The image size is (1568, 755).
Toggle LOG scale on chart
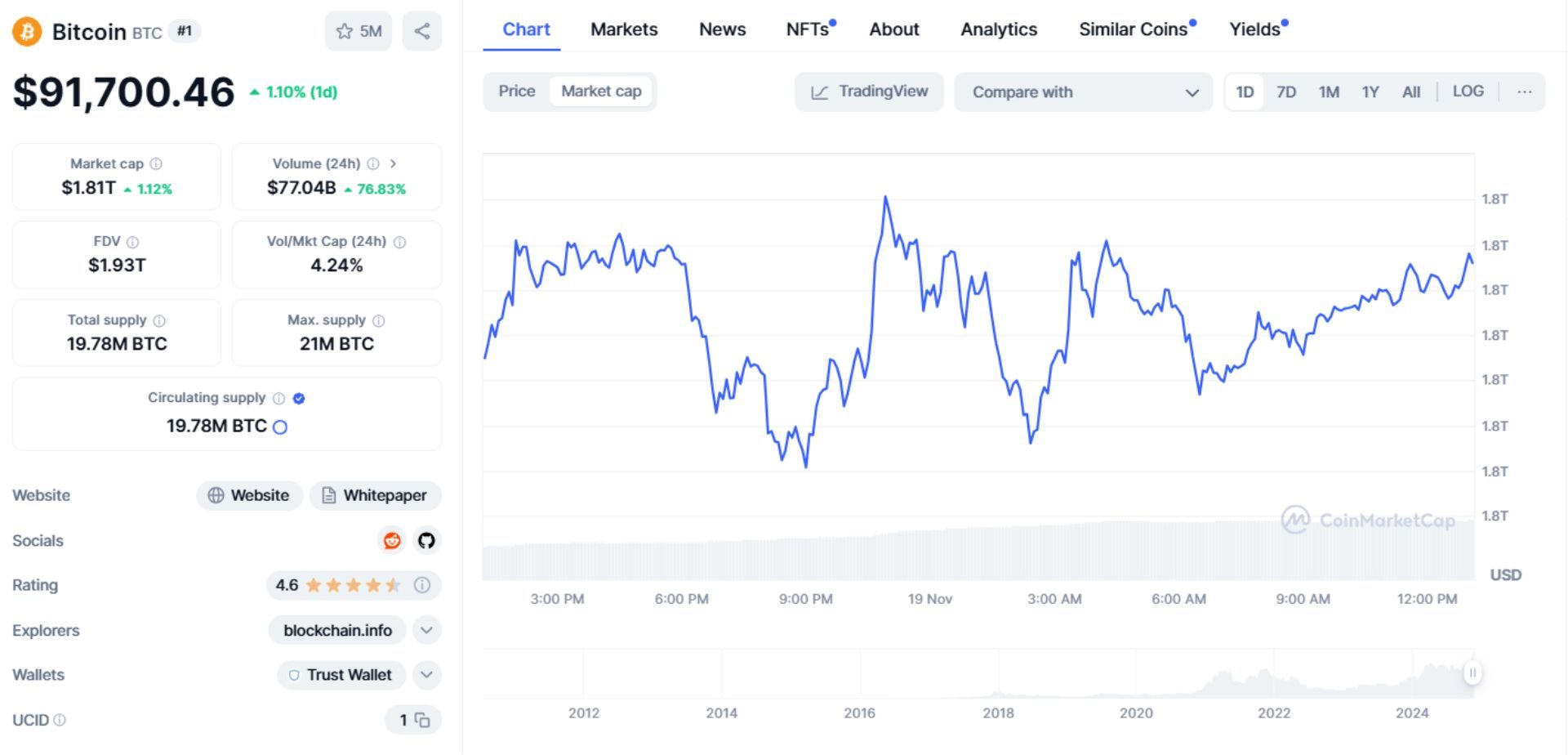click(x=1468, y=92)
